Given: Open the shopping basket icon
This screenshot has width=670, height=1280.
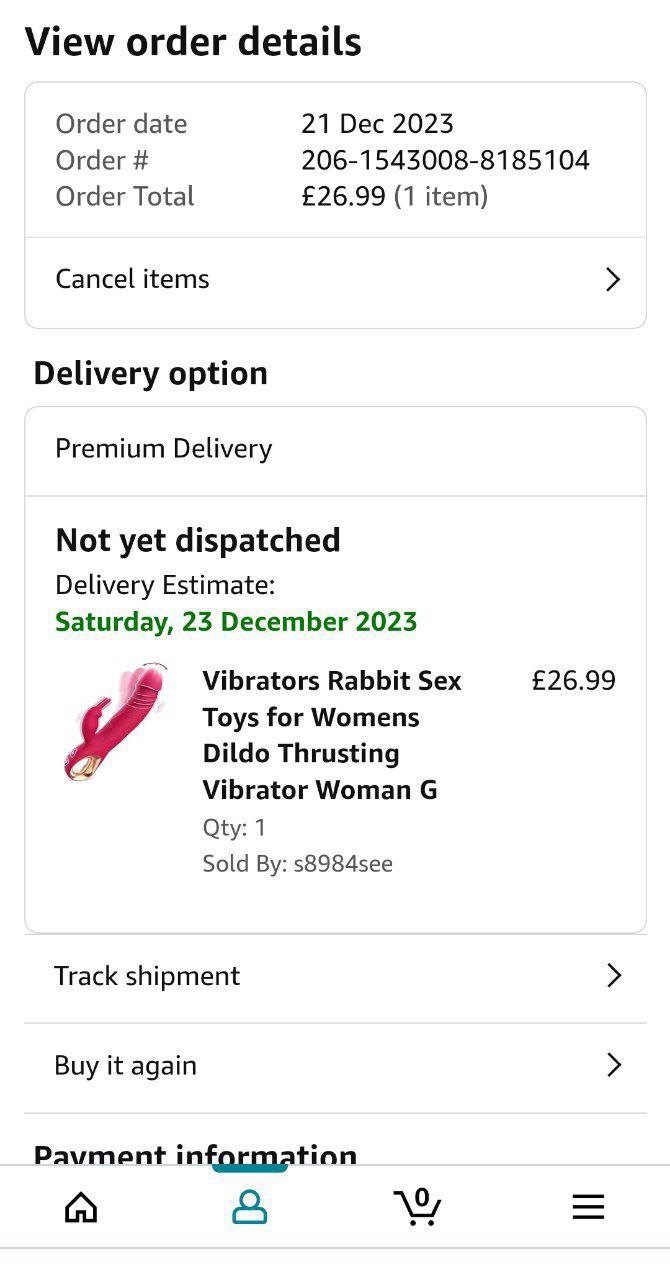Looking at the screenshot, I should (417, 1206).
